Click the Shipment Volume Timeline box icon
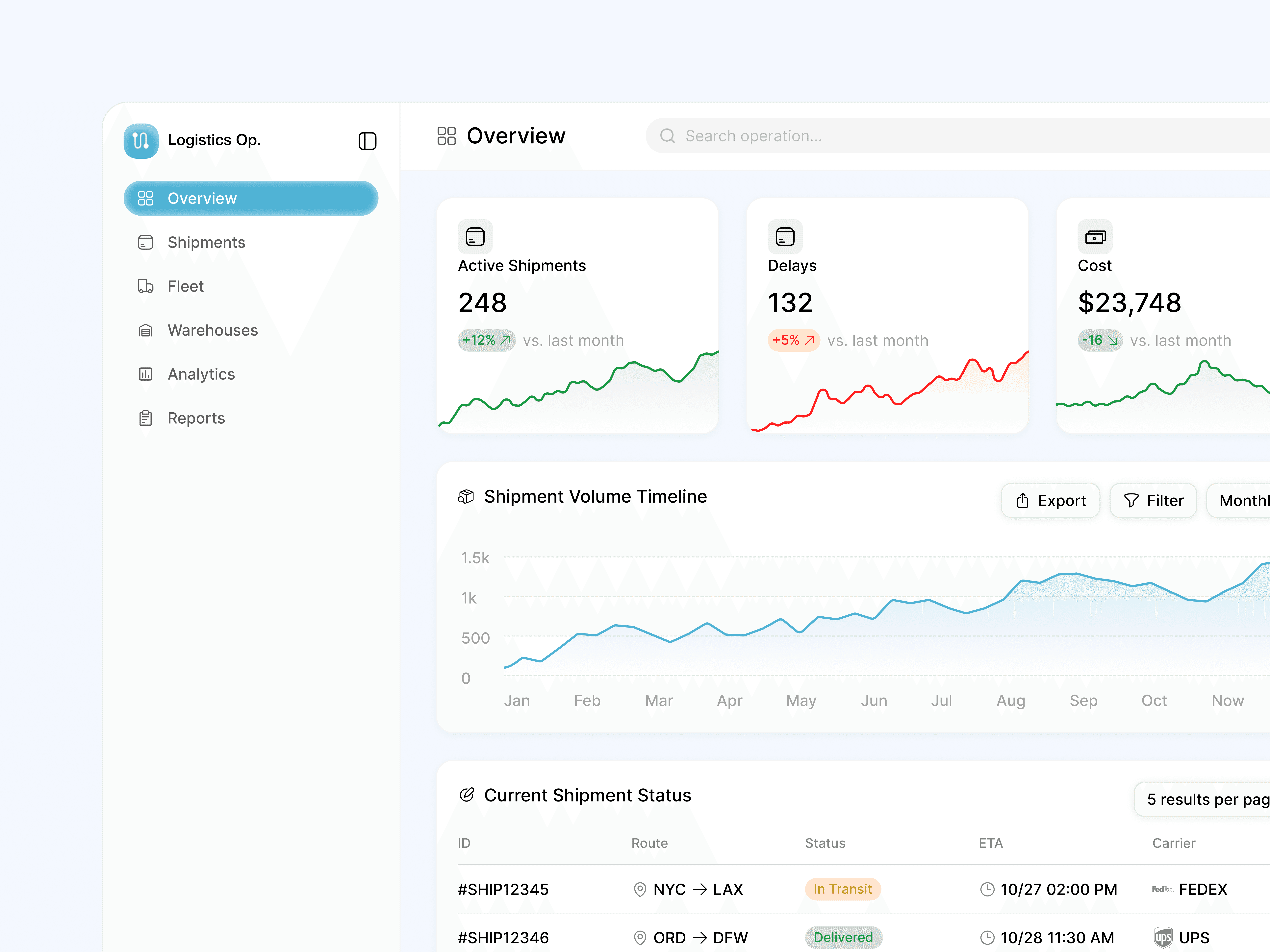This screenshot has height=952, width=1270. coord(466,496)
